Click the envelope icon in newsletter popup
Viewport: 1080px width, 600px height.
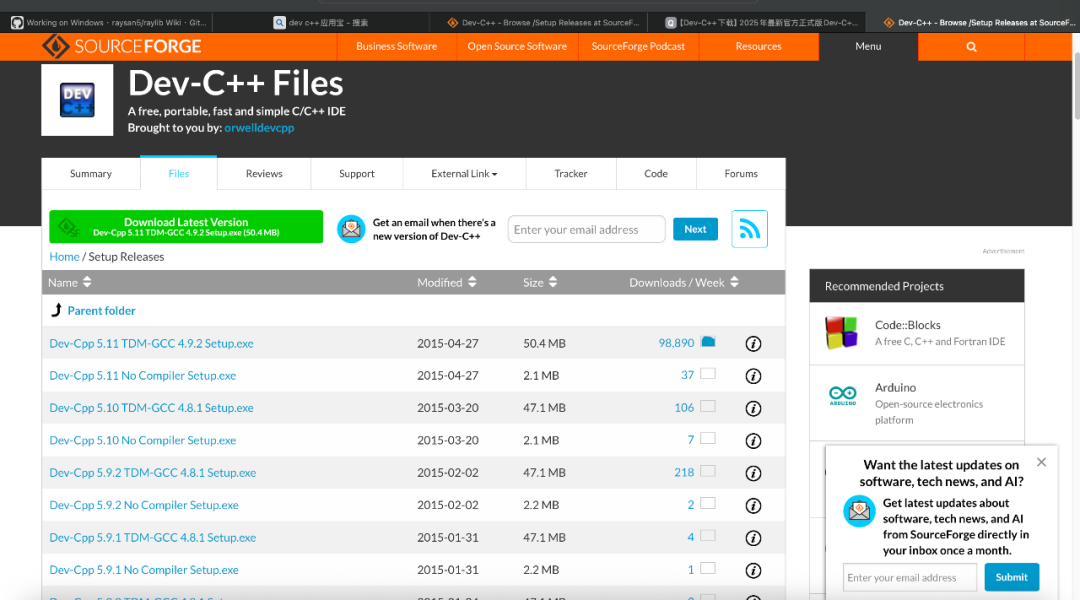click(859, 511)
